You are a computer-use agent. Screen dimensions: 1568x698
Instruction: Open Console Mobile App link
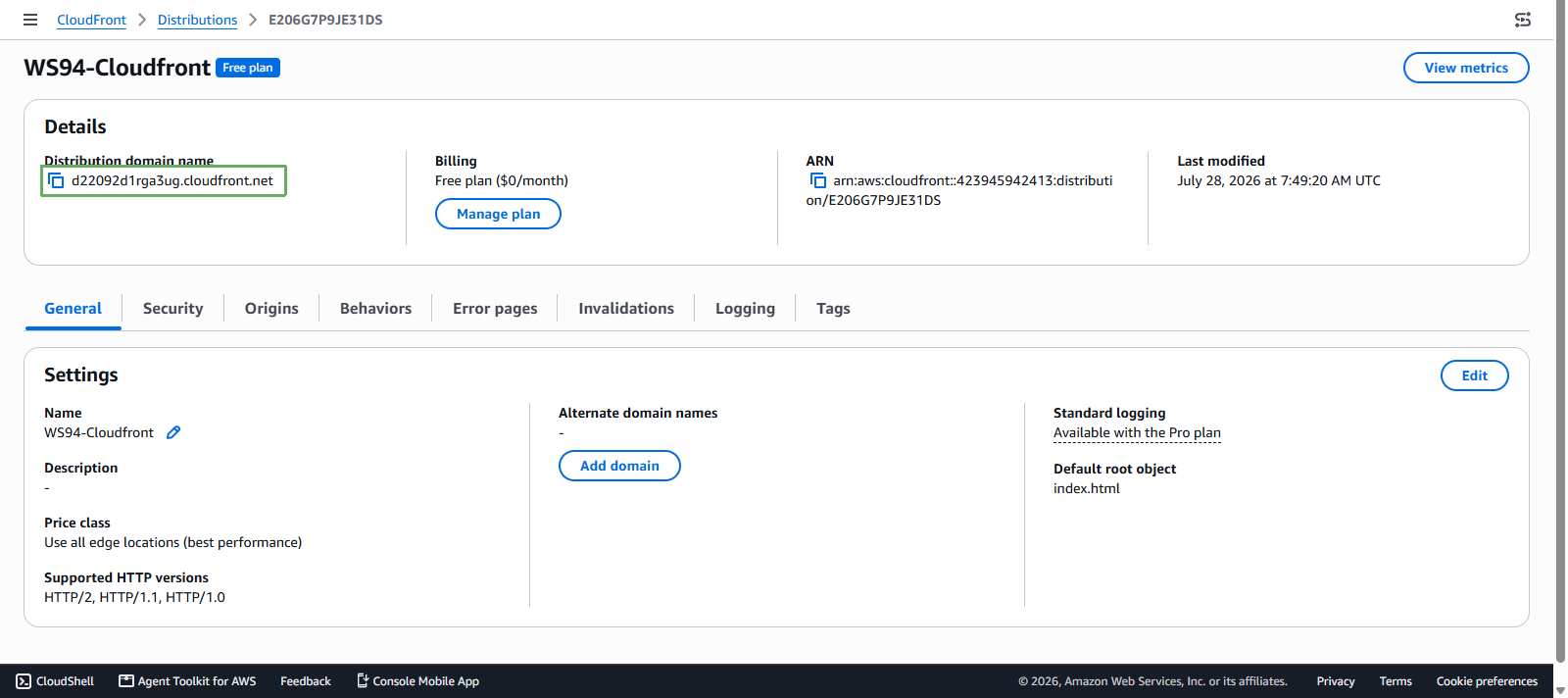pos(417,681)
